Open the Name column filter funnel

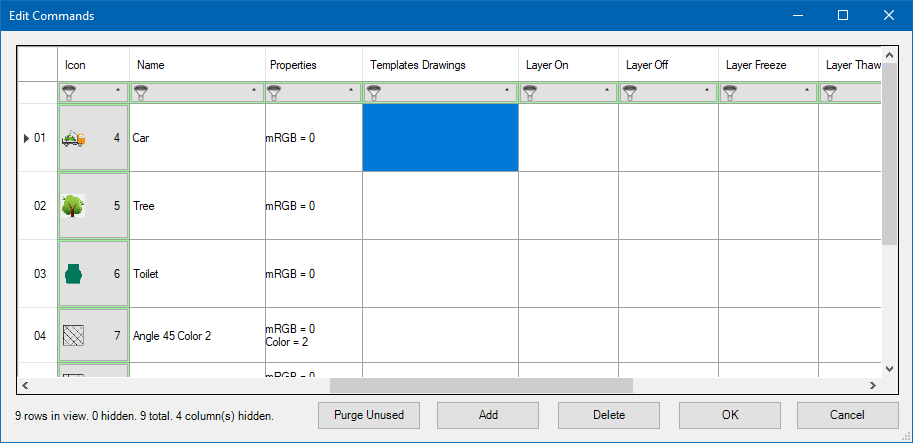coord(140,93)
